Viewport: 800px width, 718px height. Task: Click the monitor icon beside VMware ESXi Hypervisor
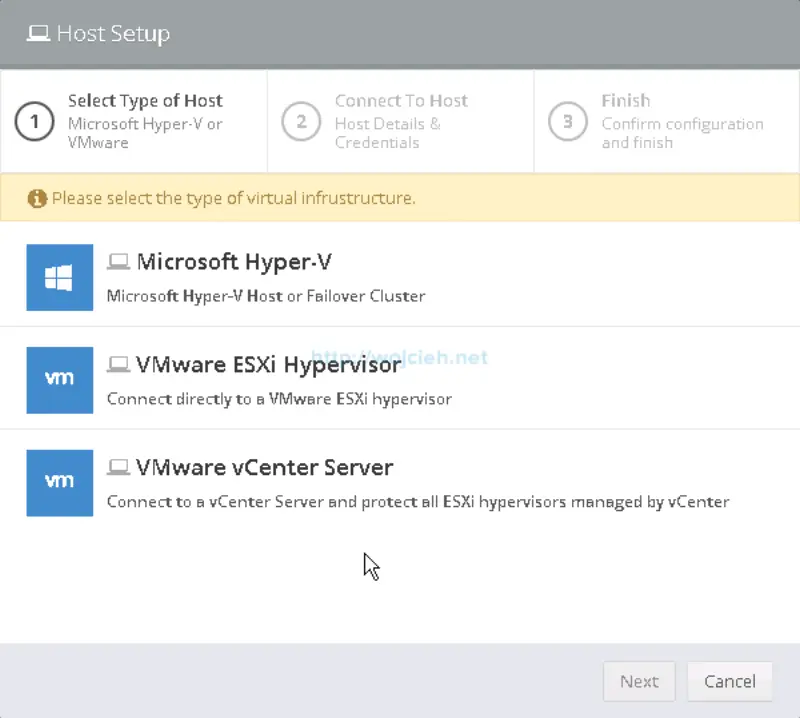[119, 362]
